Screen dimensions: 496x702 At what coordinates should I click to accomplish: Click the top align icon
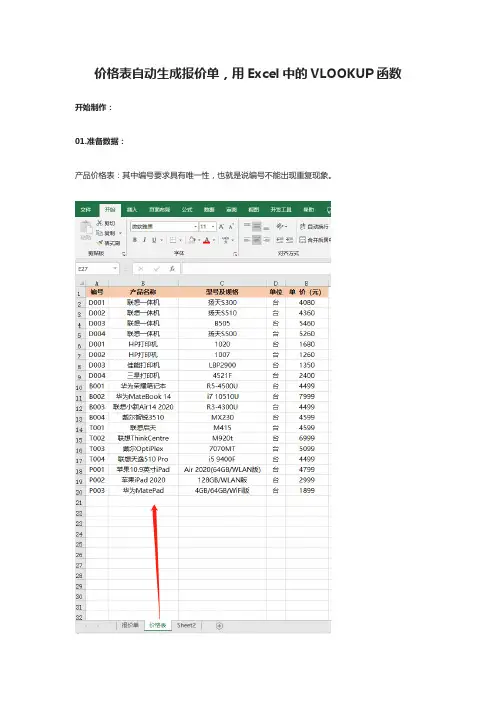click(247, 226)
